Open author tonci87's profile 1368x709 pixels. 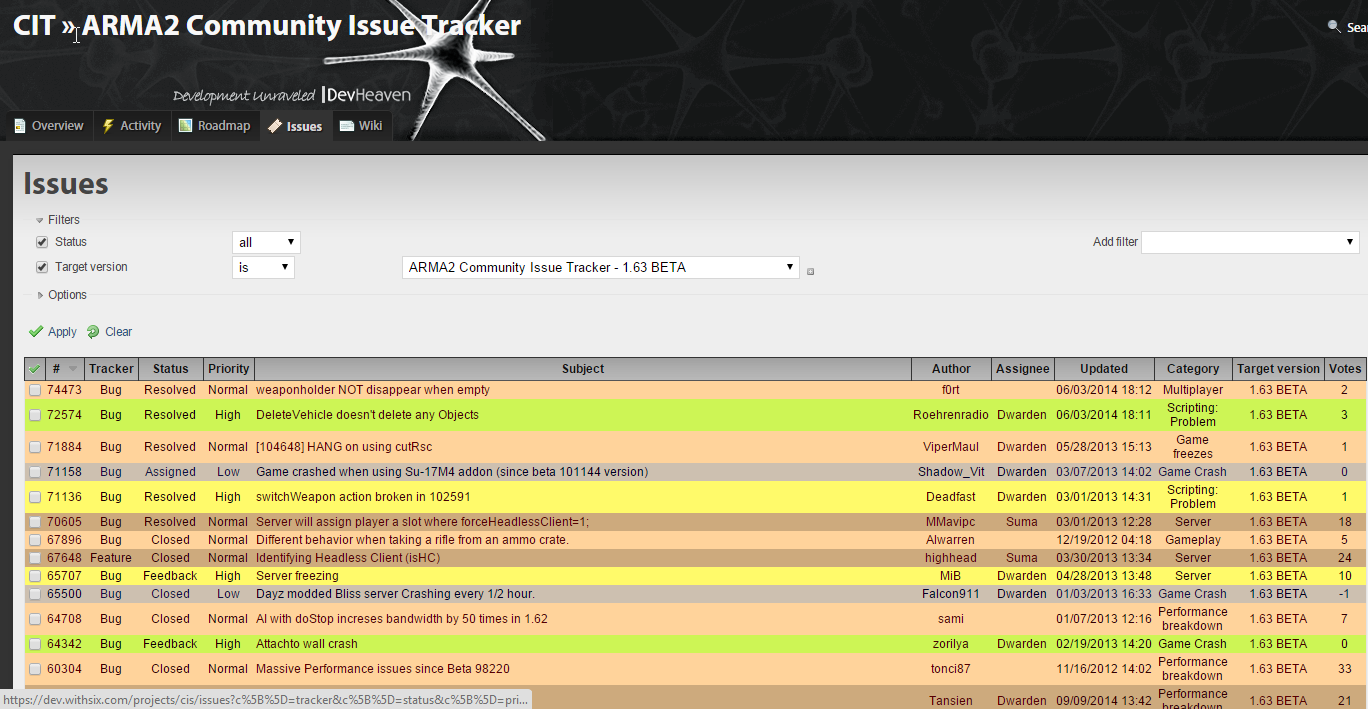coord(951,669)
